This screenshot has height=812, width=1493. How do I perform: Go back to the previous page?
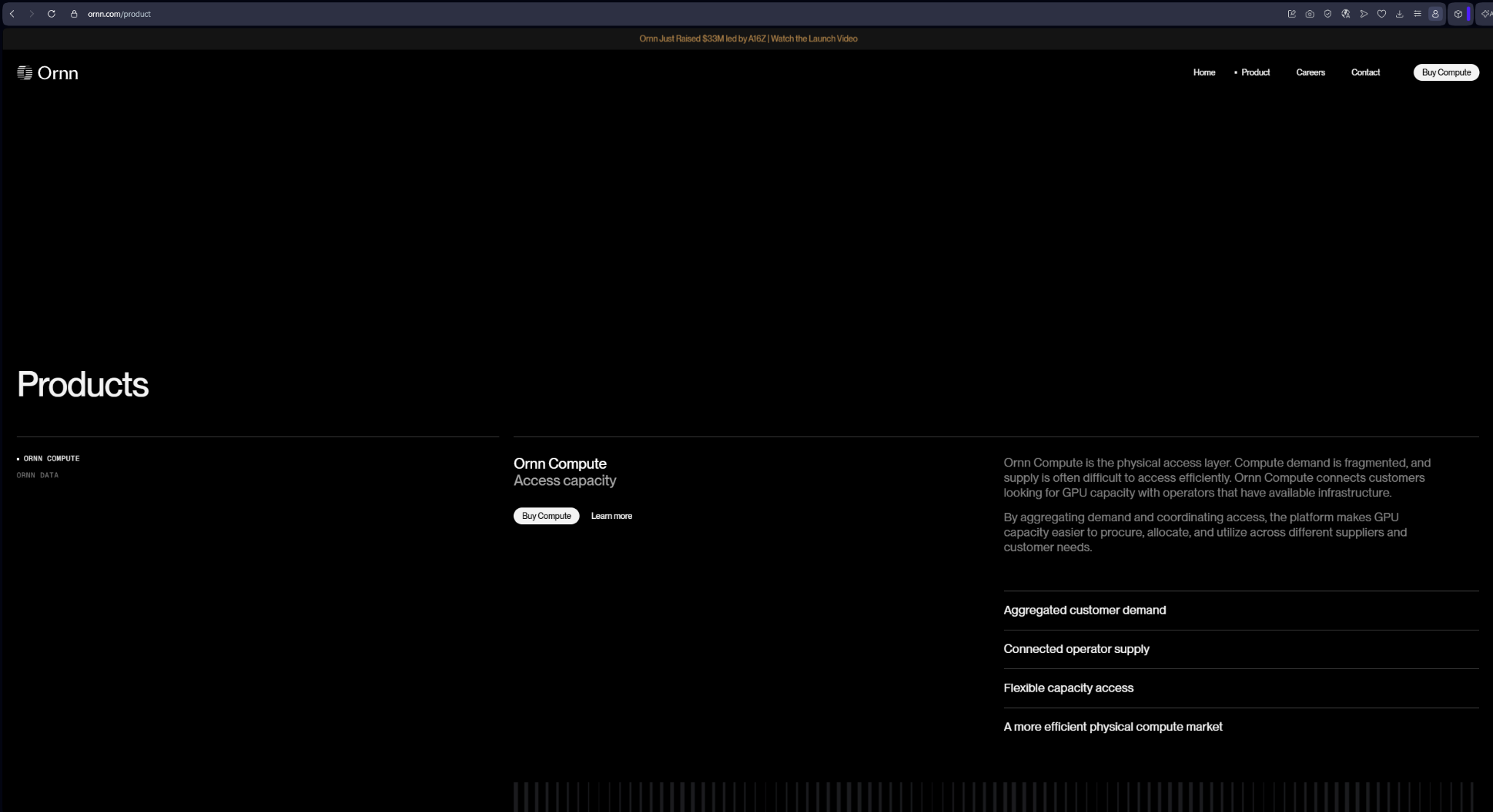pos(12,14)
